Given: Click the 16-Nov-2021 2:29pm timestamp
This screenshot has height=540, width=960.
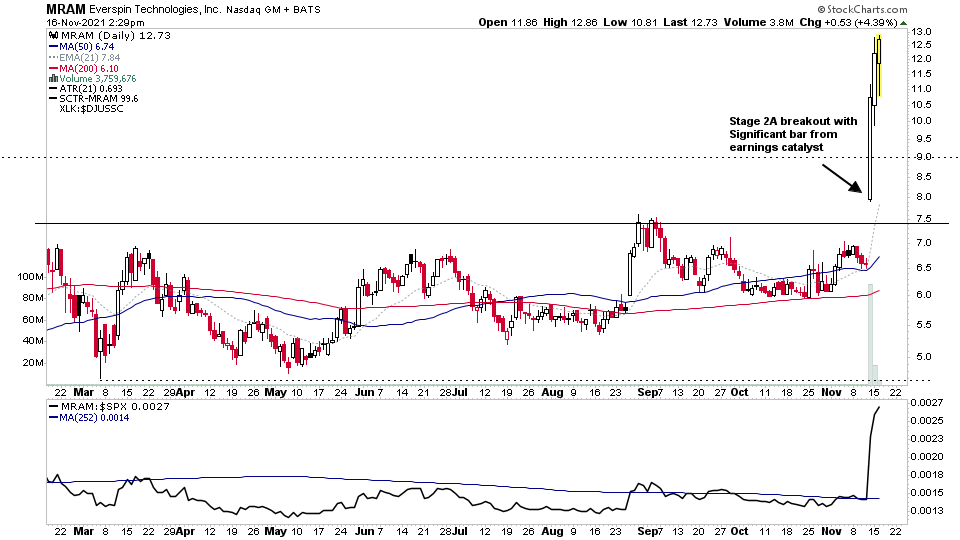Looking at the screenshot, I should 96,23.
